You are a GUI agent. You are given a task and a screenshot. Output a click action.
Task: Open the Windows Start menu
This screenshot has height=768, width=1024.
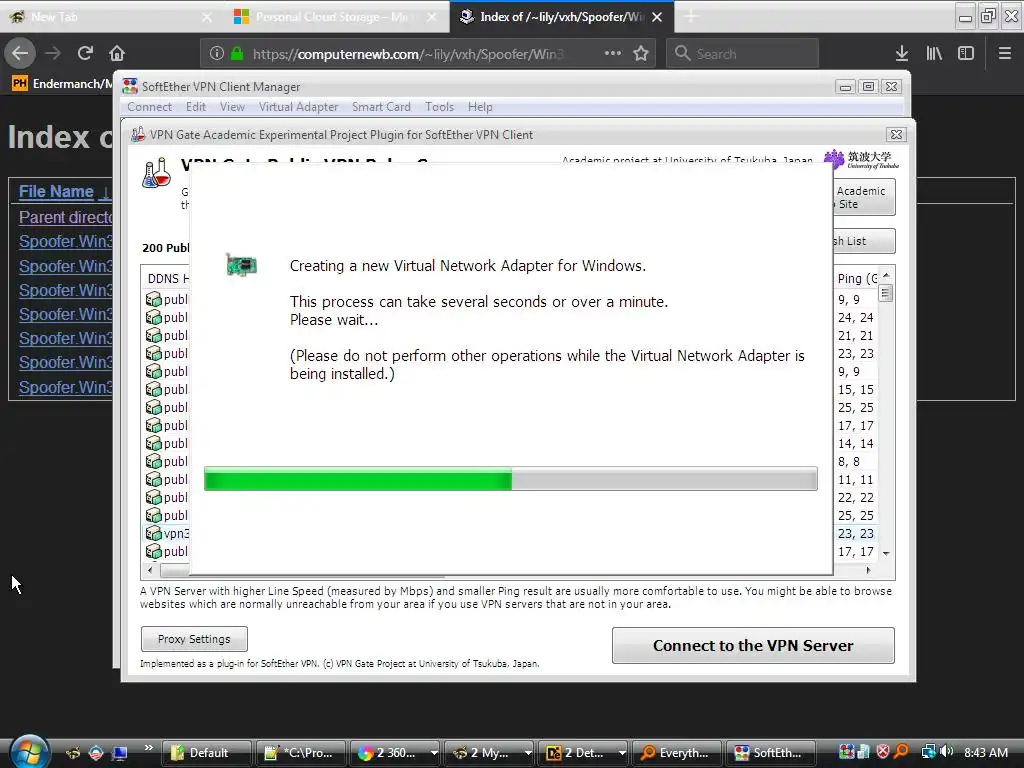click(x=29, y=752)
